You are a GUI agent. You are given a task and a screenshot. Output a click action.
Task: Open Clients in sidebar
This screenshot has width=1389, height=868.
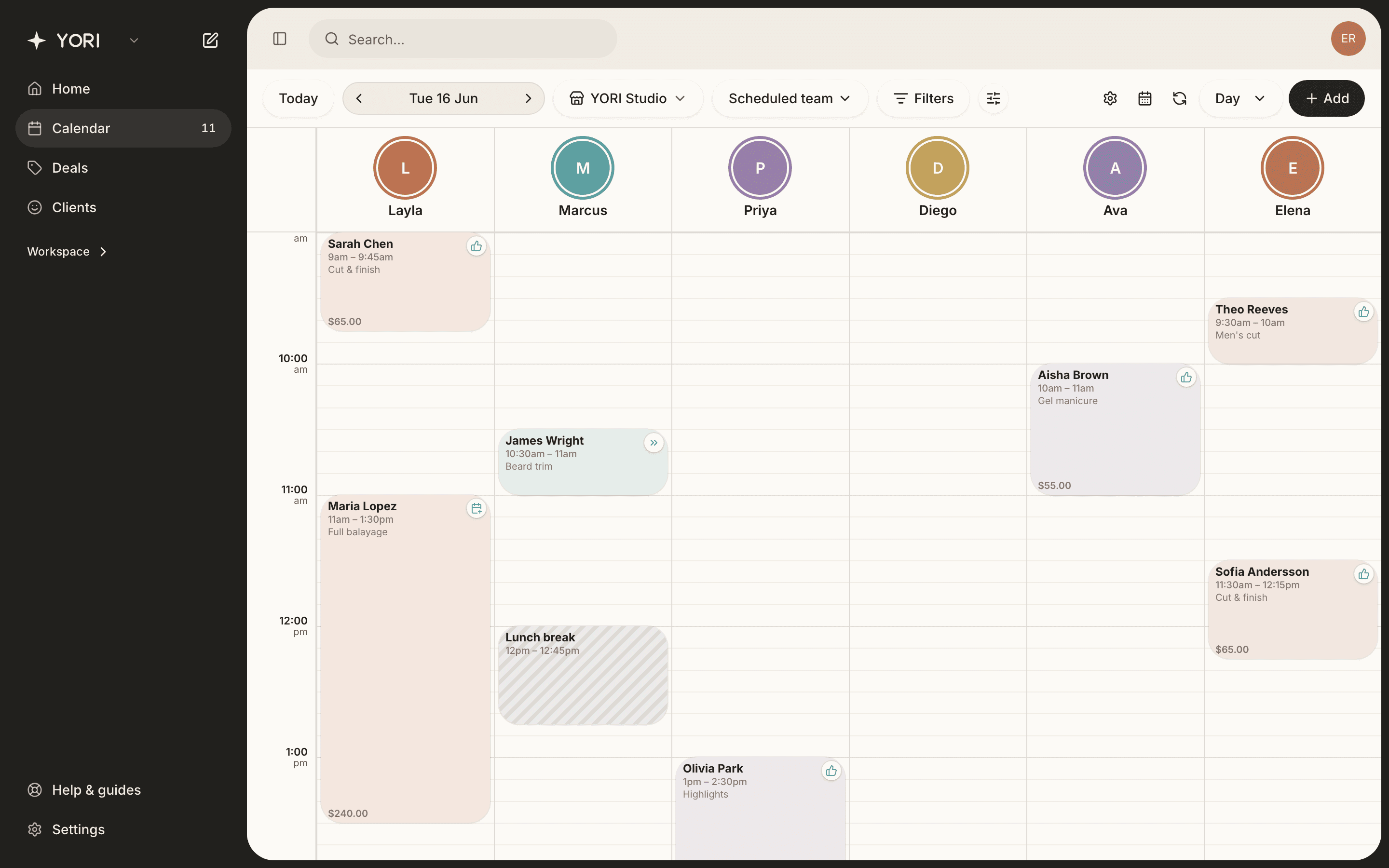[x=123, y=207]
